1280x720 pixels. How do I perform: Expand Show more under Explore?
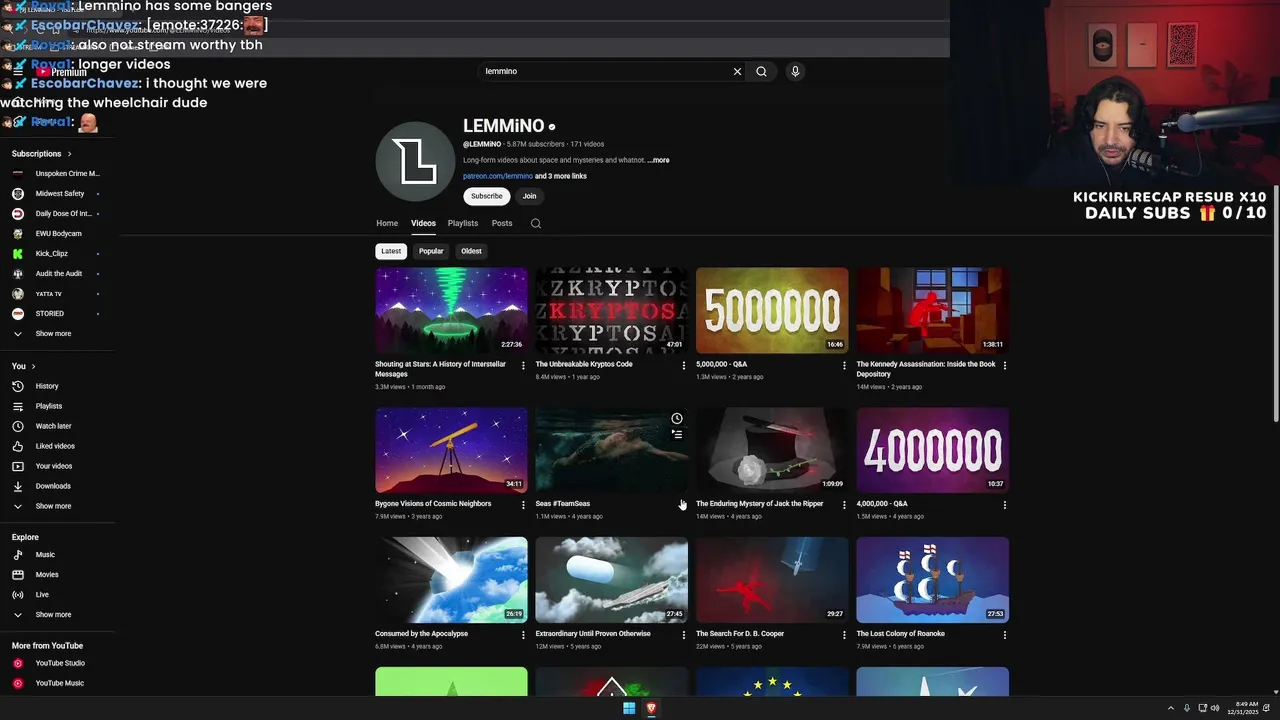click(x=53, y=615)
